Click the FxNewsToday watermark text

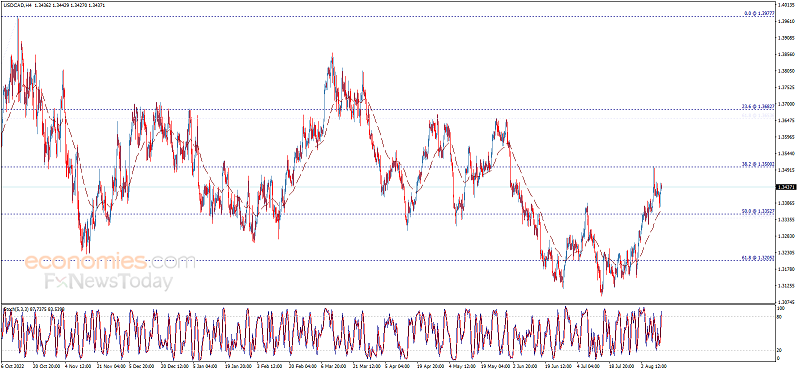[108, 282]
